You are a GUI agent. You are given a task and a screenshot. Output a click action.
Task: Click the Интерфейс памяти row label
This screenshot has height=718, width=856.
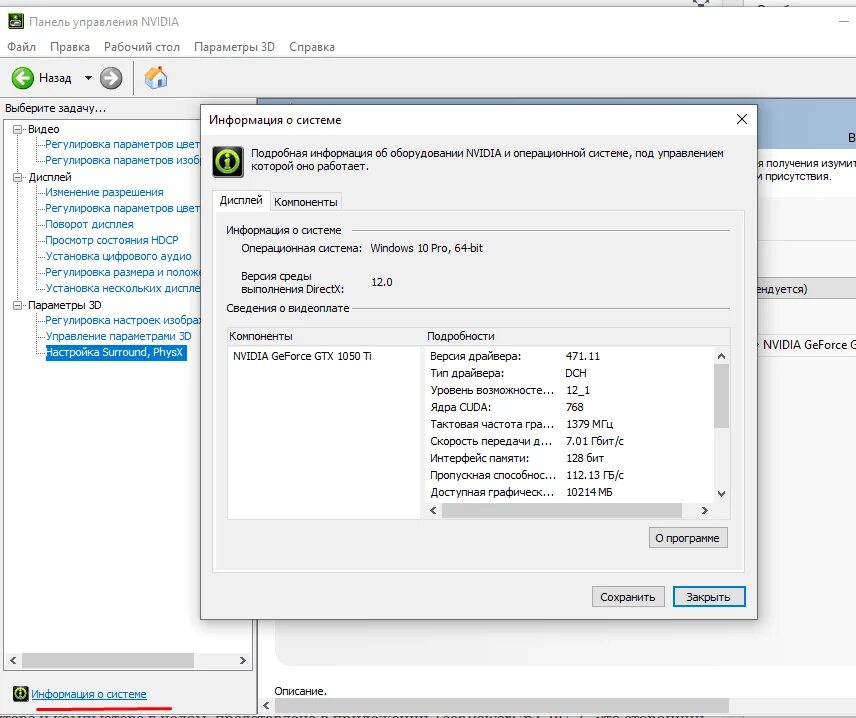479,458
